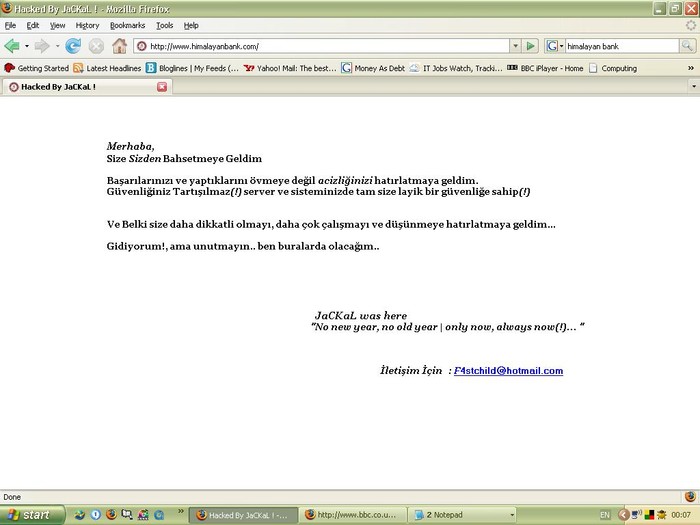Click the Back navigation arrow
700x525 pixels.
tap(12, 46)
